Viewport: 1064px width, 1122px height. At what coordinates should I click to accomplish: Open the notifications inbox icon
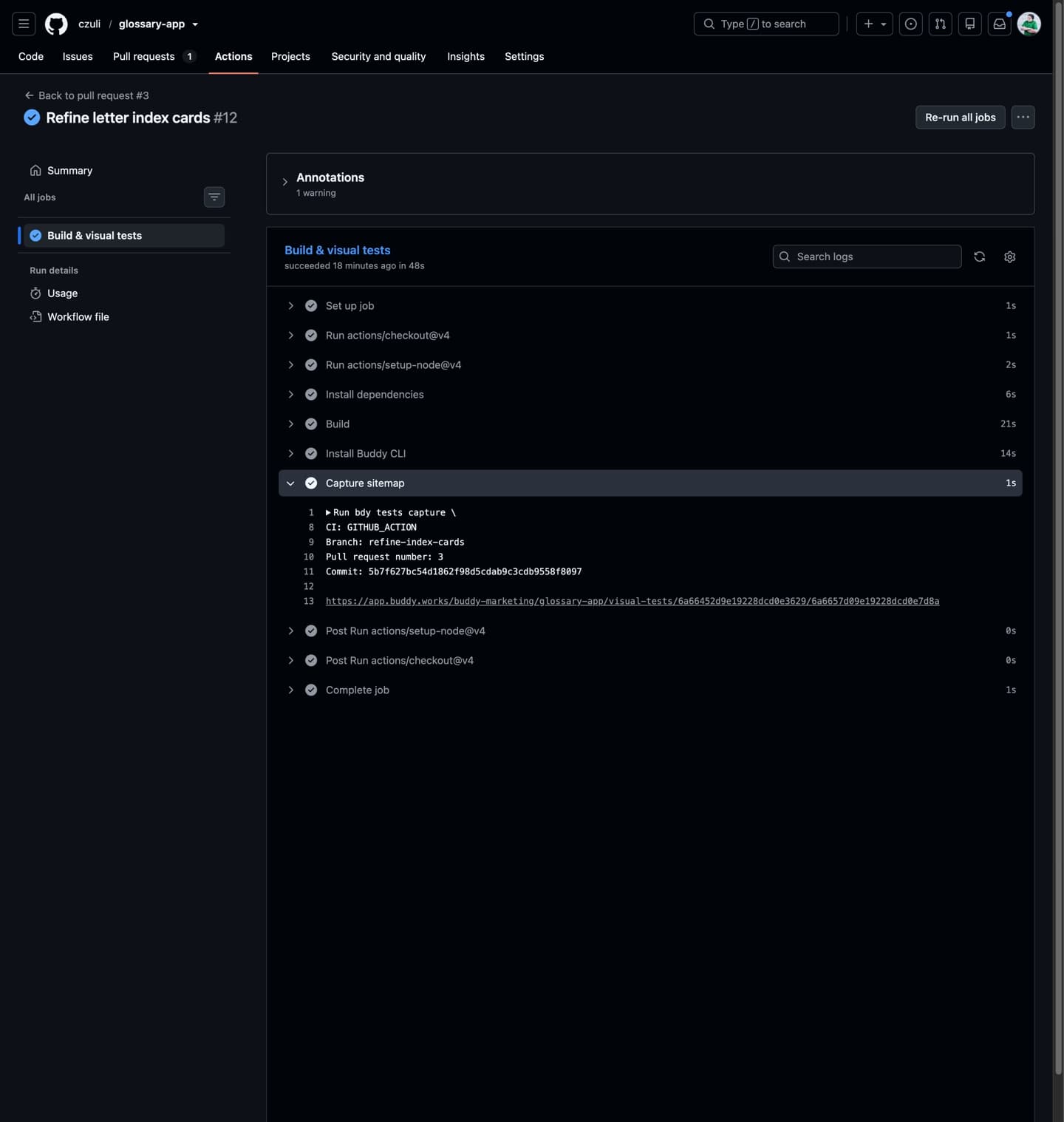point(999,24)
